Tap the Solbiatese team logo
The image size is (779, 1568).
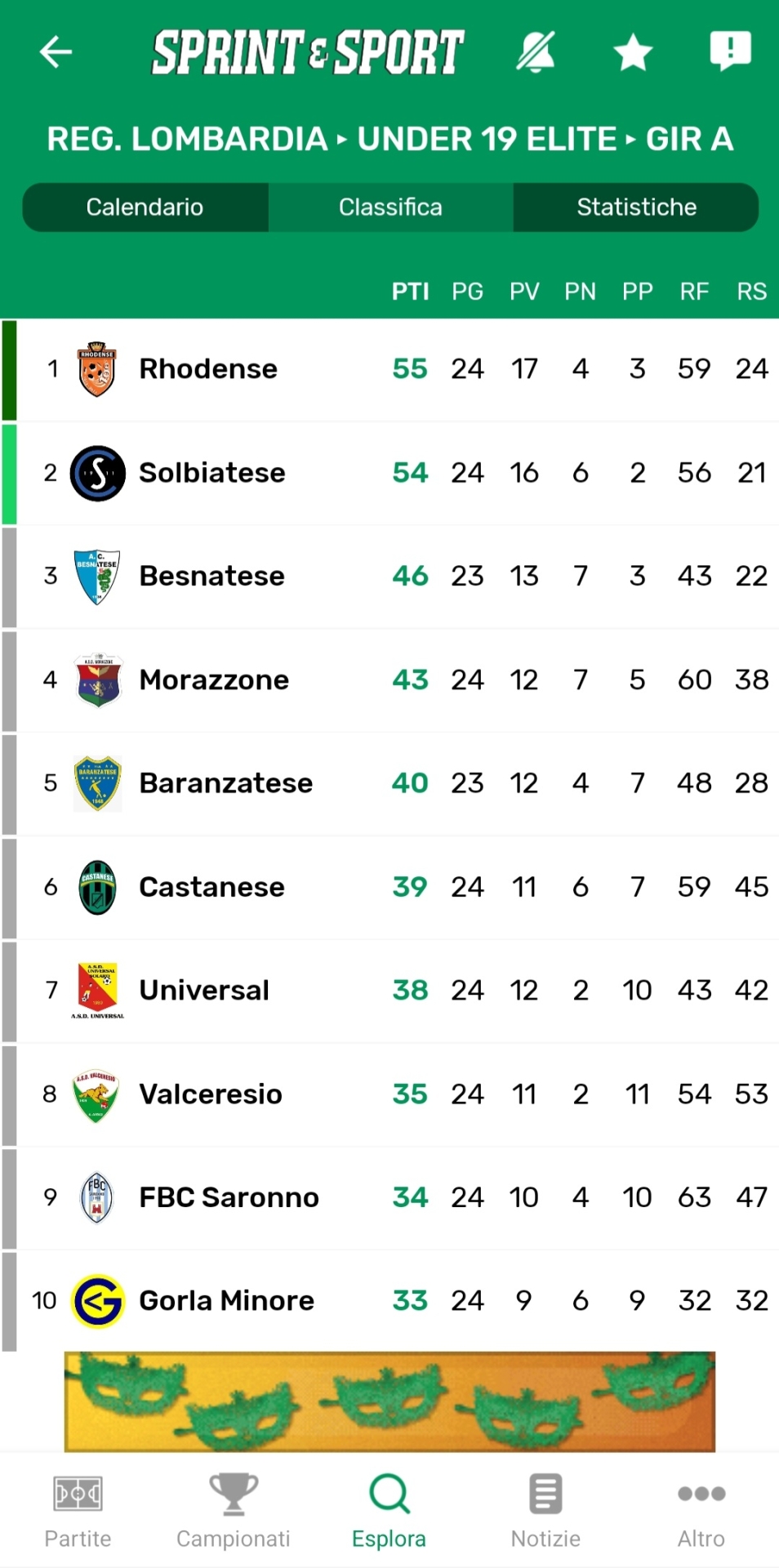(x=98, y=473)
